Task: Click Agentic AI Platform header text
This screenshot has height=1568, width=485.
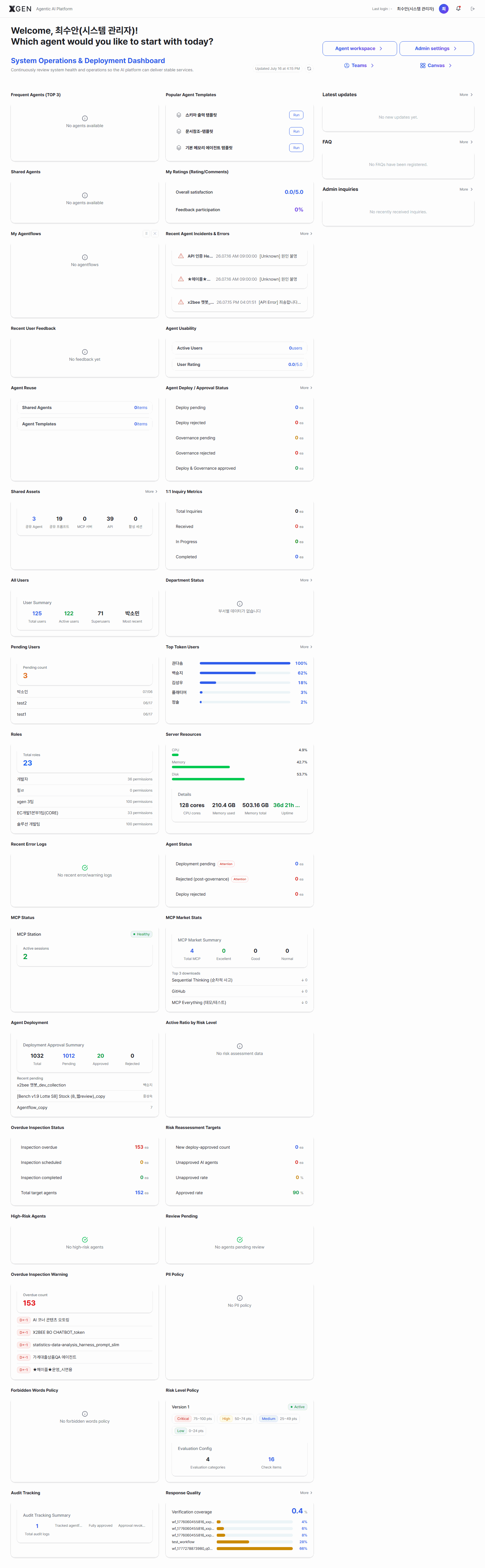Action: coord(54,8)
